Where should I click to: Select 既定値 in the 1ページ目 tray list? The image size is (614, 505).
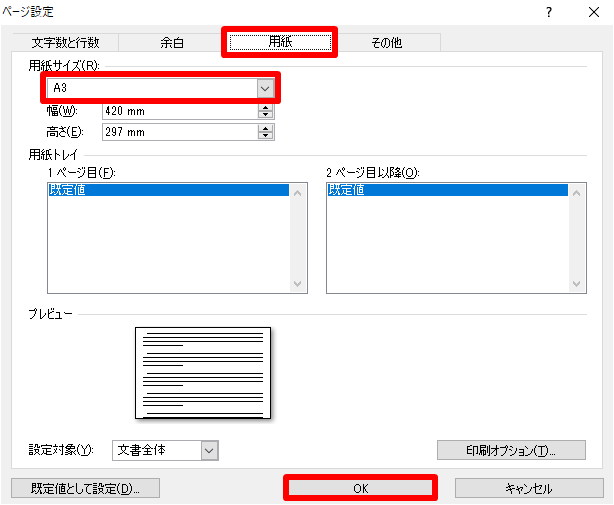[169, 190]
